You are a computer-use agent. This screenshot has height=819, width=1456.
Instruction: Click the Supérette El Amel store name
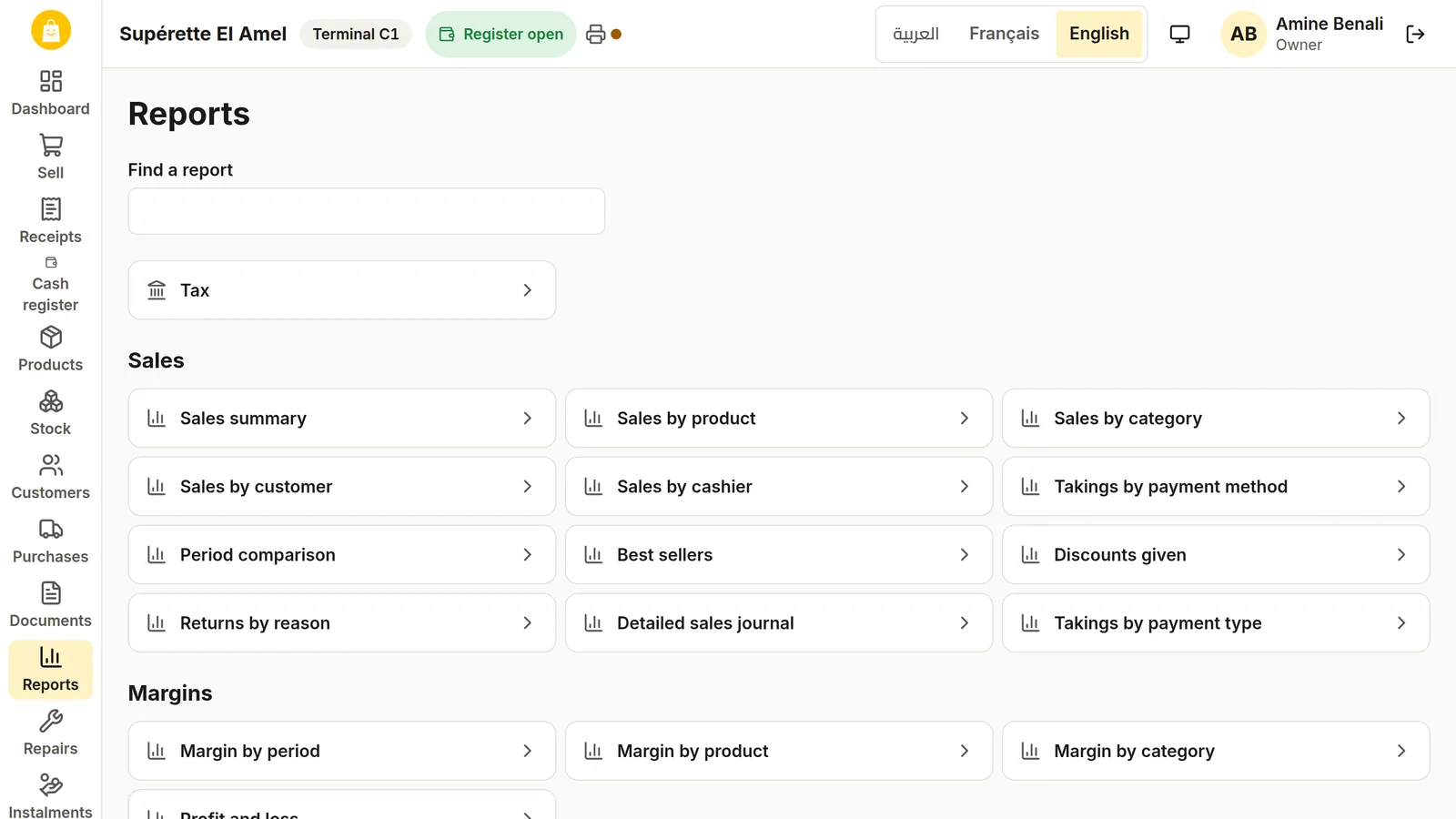coord(203,35)
